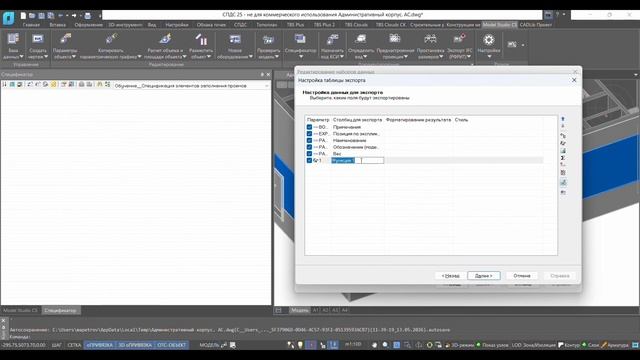This screenshot has height=360, width=640.
Task: Open the Главная ribbon tab
Action: (31, 25)
